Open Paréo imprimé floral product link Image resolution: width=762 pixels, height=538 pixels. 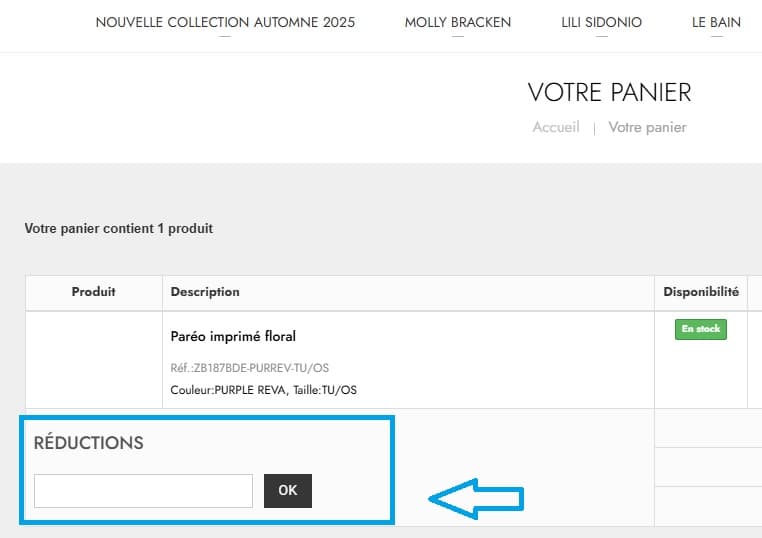233,336
